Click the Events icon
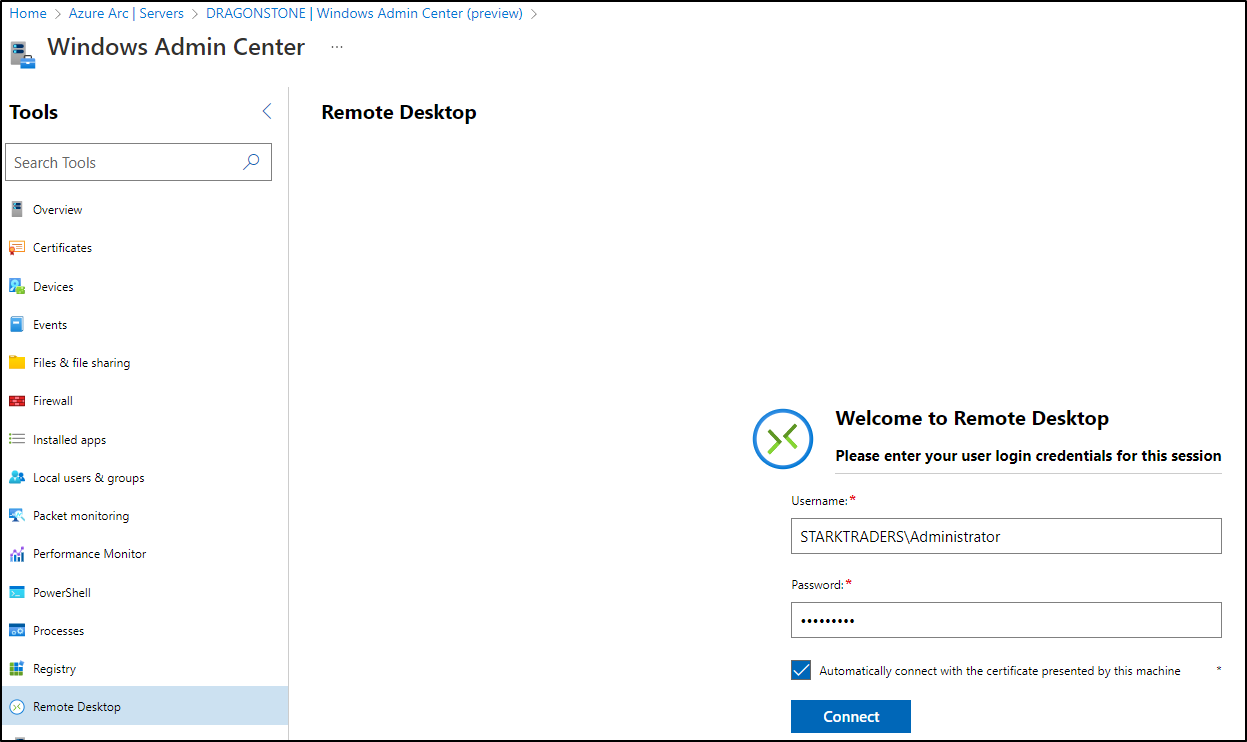This screenshot has height=742, width=1247. pyautogui.click(x=16, y=325)
